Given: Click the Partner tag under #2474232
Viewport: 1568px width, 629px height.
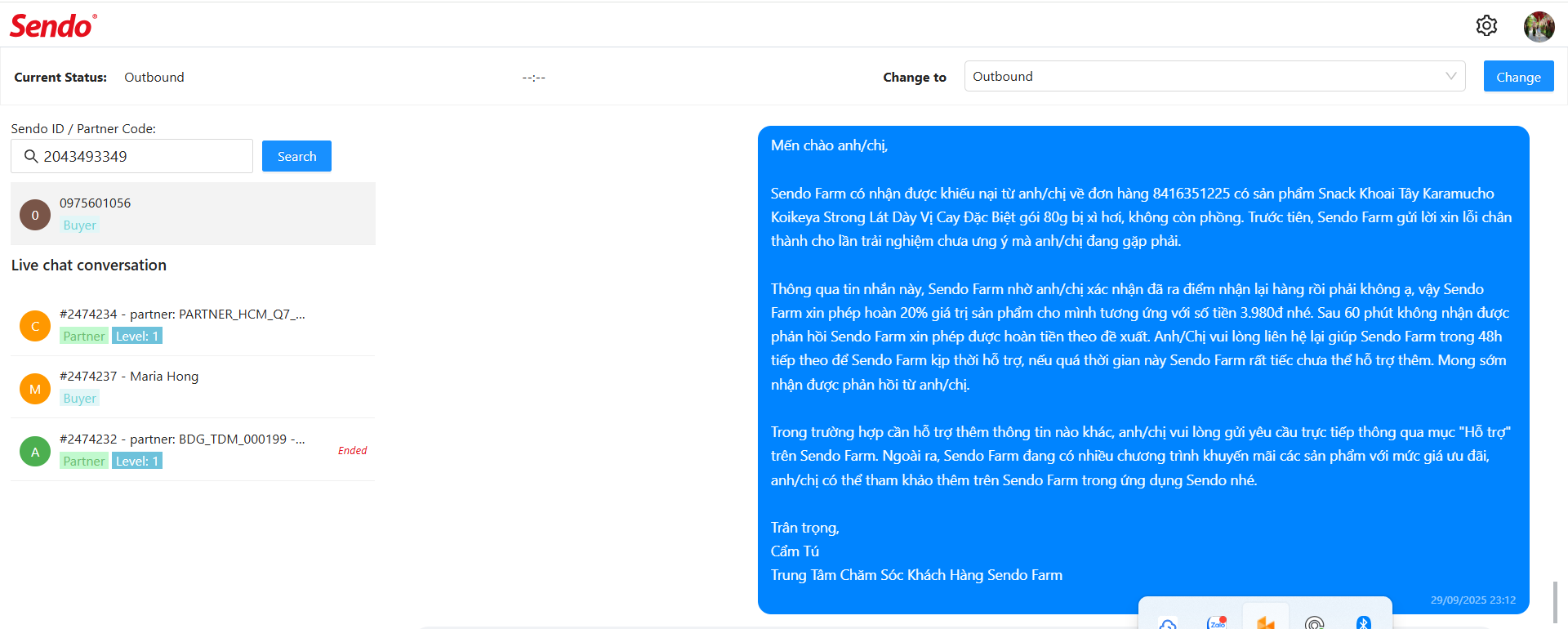Looking at the screenshot, I should click(x=84, y=461).
